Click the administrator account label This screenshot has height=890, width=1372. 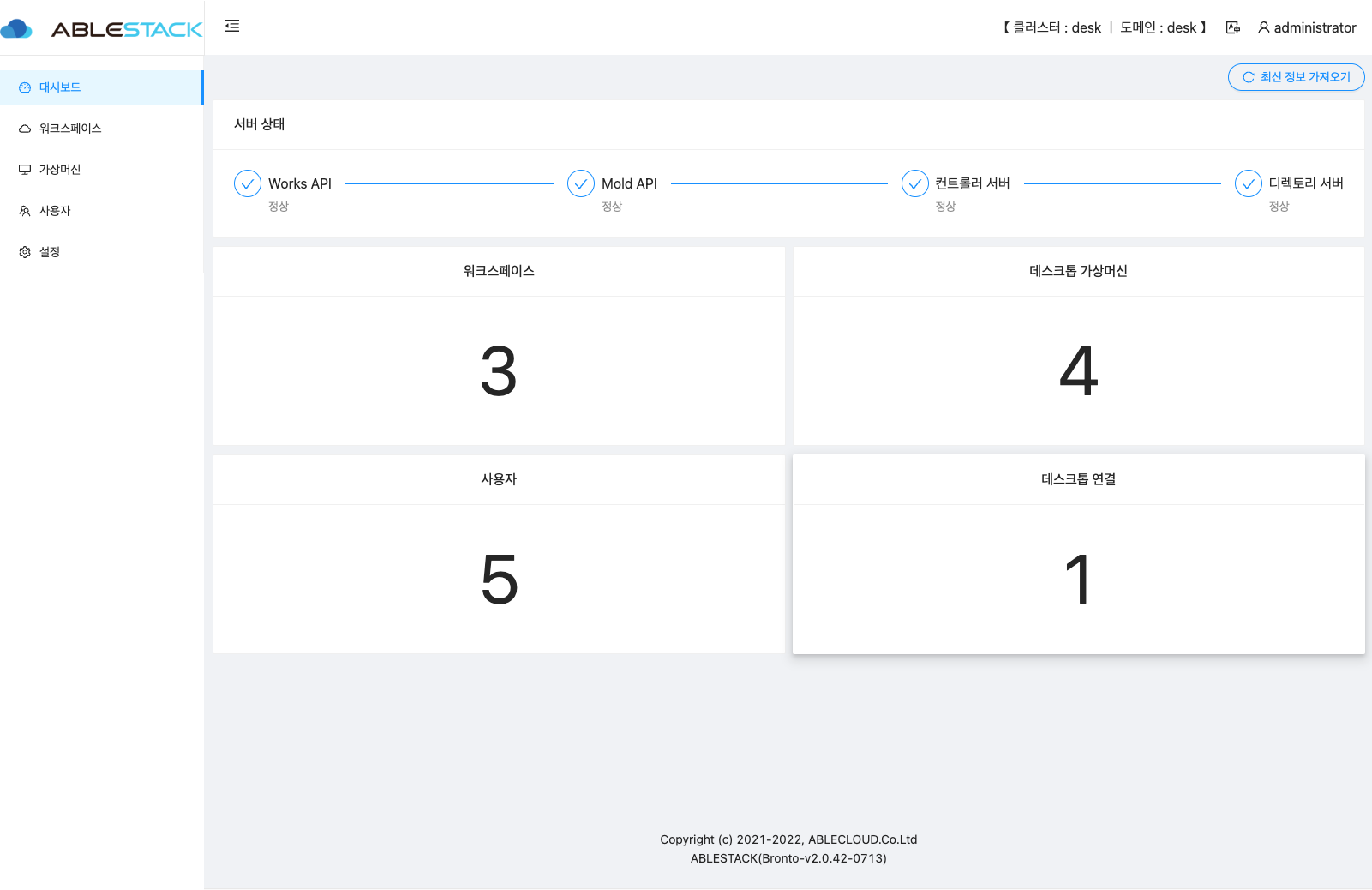(x=1314, y=27)
